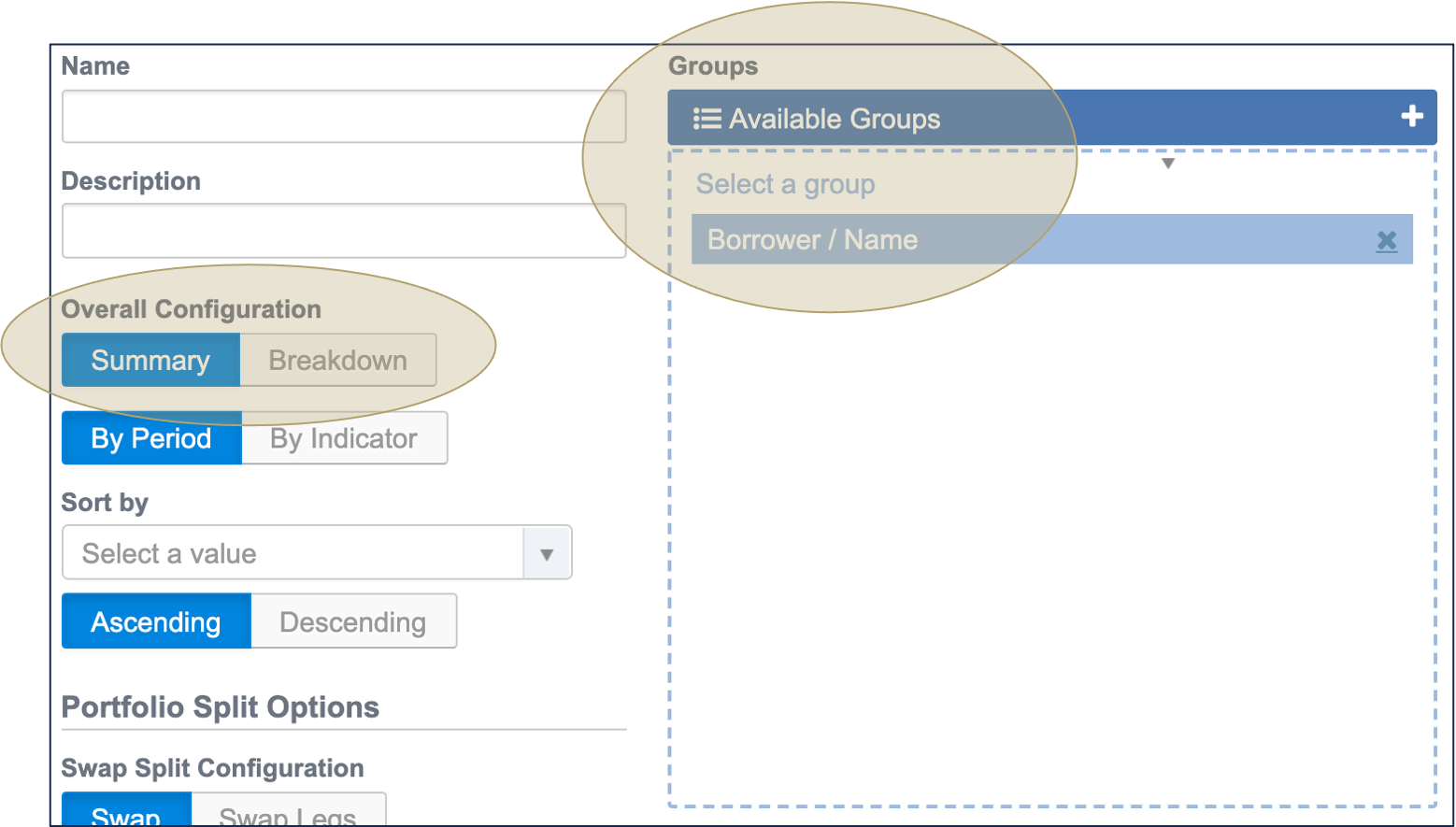
Task: Open the Select a value combo box
Action: [x=293, y=553]
